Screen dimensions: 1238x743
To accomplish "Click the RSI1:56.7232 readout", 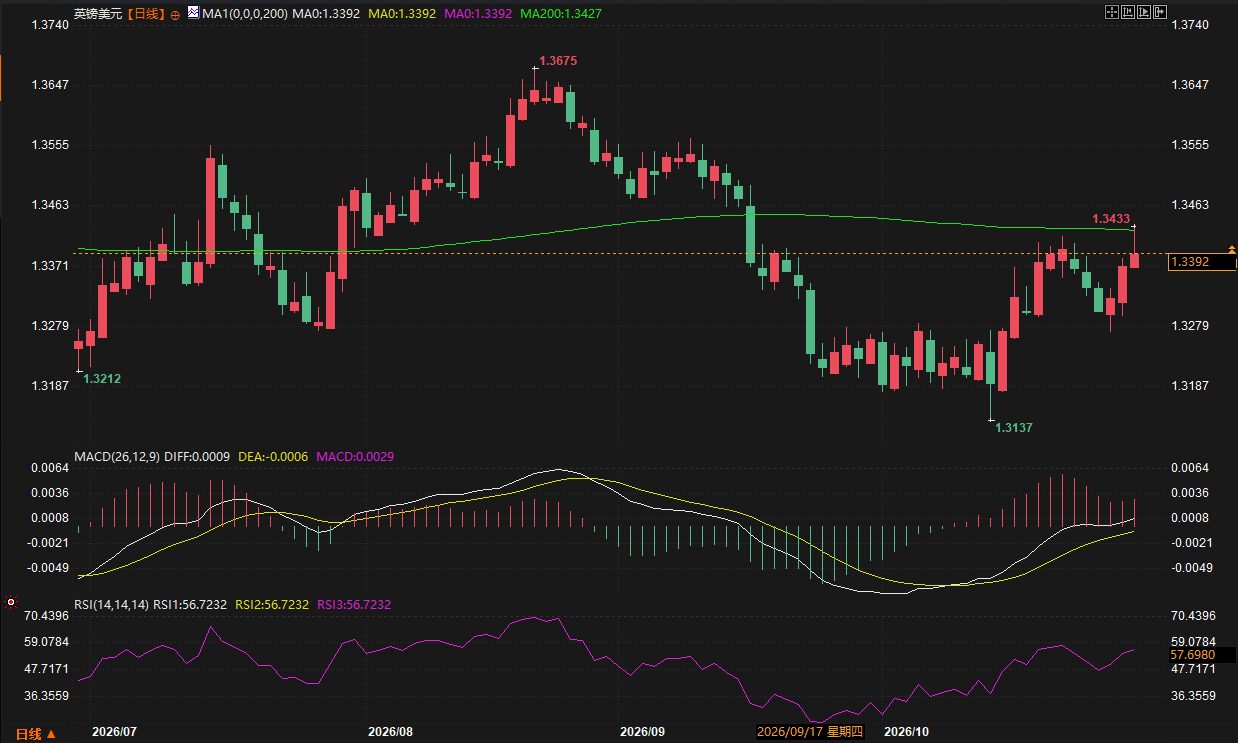I will (190, 605).
